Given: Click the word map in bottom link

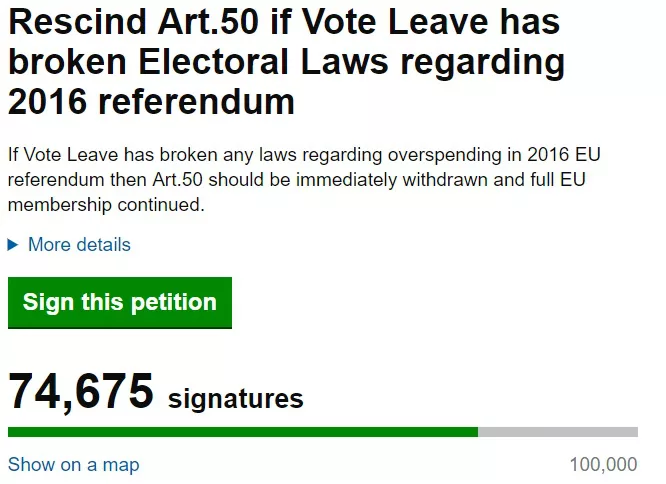Looking at the screenshot, I should [121, 465].
